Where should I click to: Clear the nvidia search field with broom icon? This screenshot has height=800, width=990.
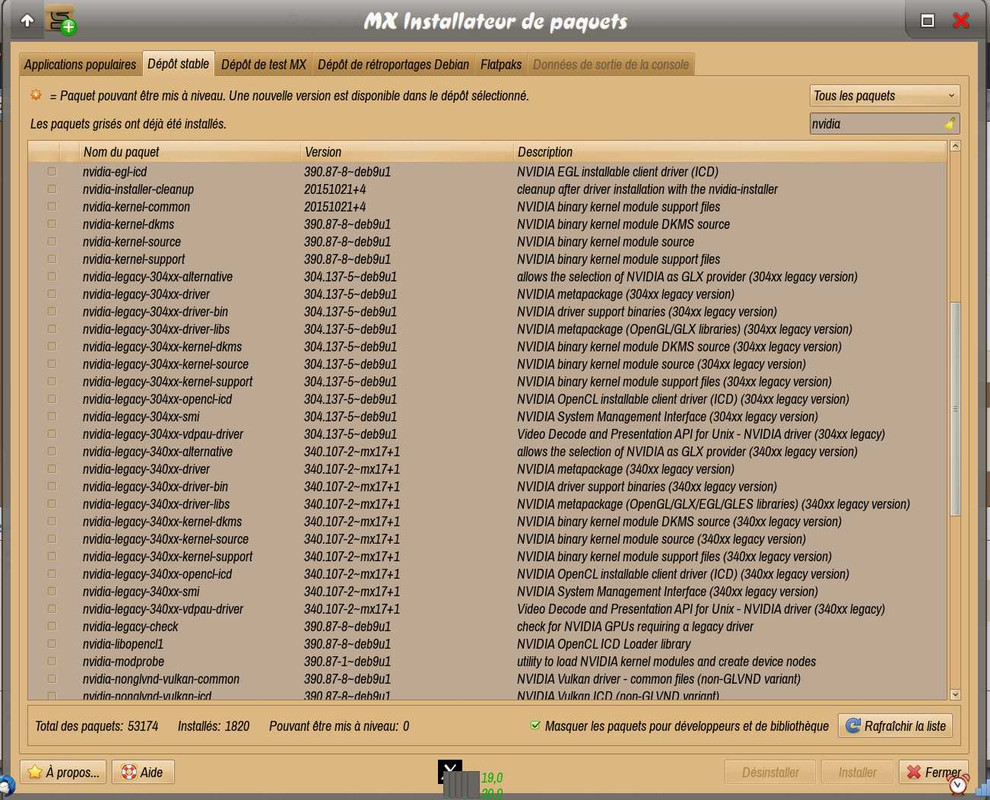(950, 124)
